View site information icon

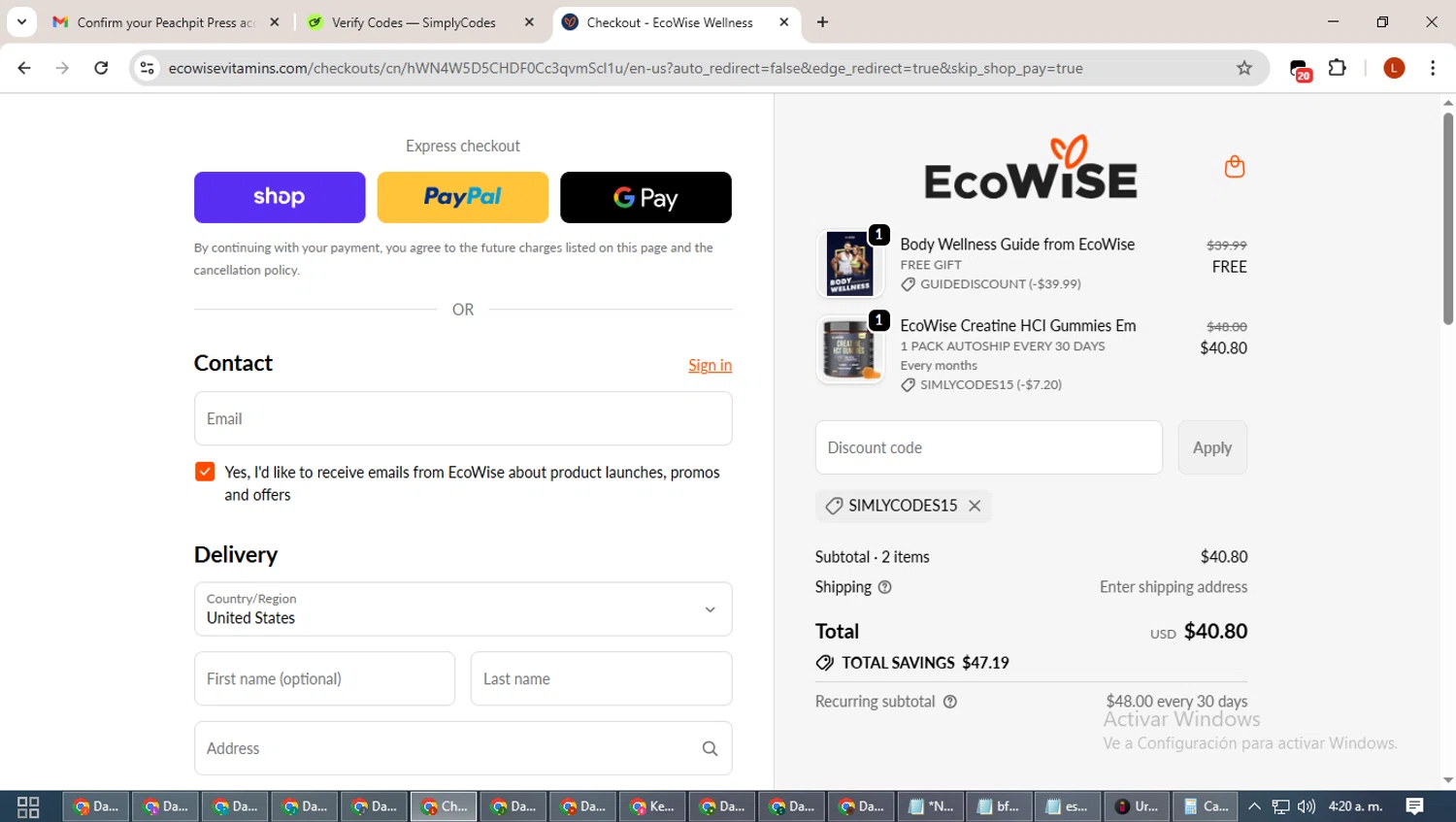point(147,68)
